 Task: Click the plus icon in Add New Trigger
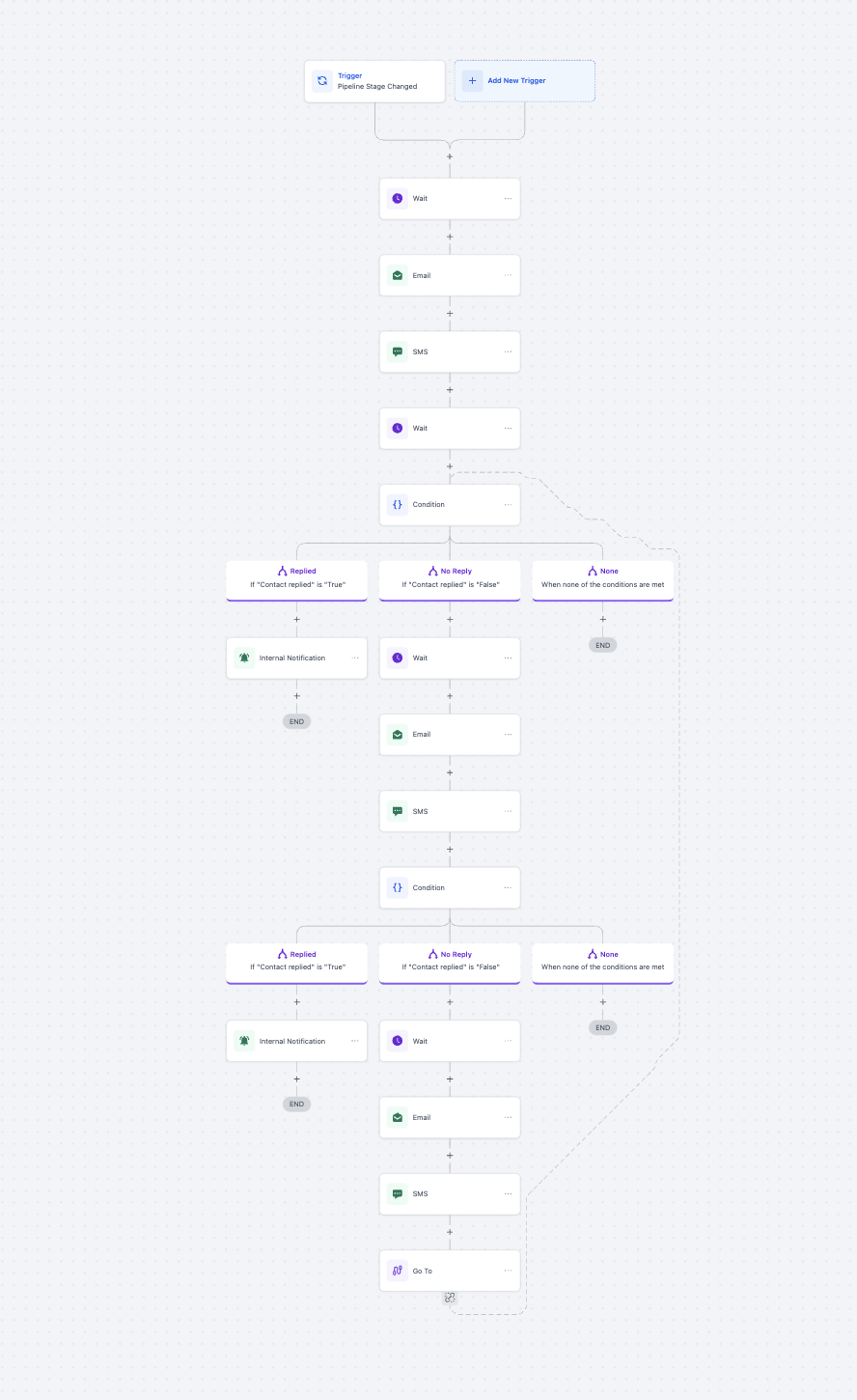pyautogui.click(x=472, y=81)
